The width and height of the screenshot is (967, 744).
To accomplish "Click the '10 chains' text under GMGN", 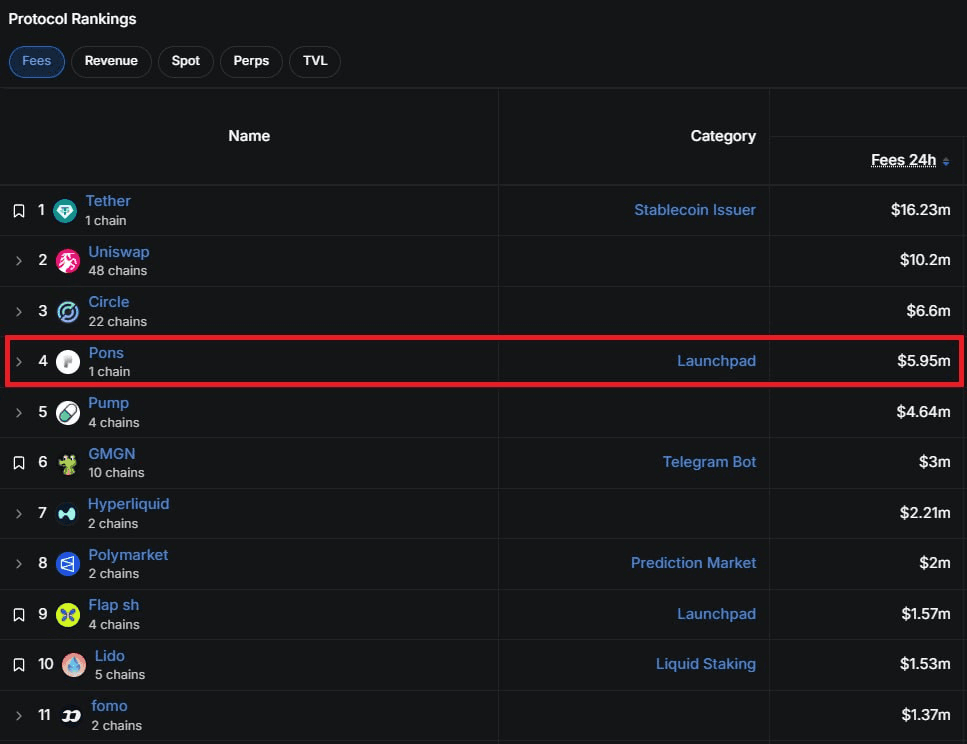I will [x=117, y=473].
